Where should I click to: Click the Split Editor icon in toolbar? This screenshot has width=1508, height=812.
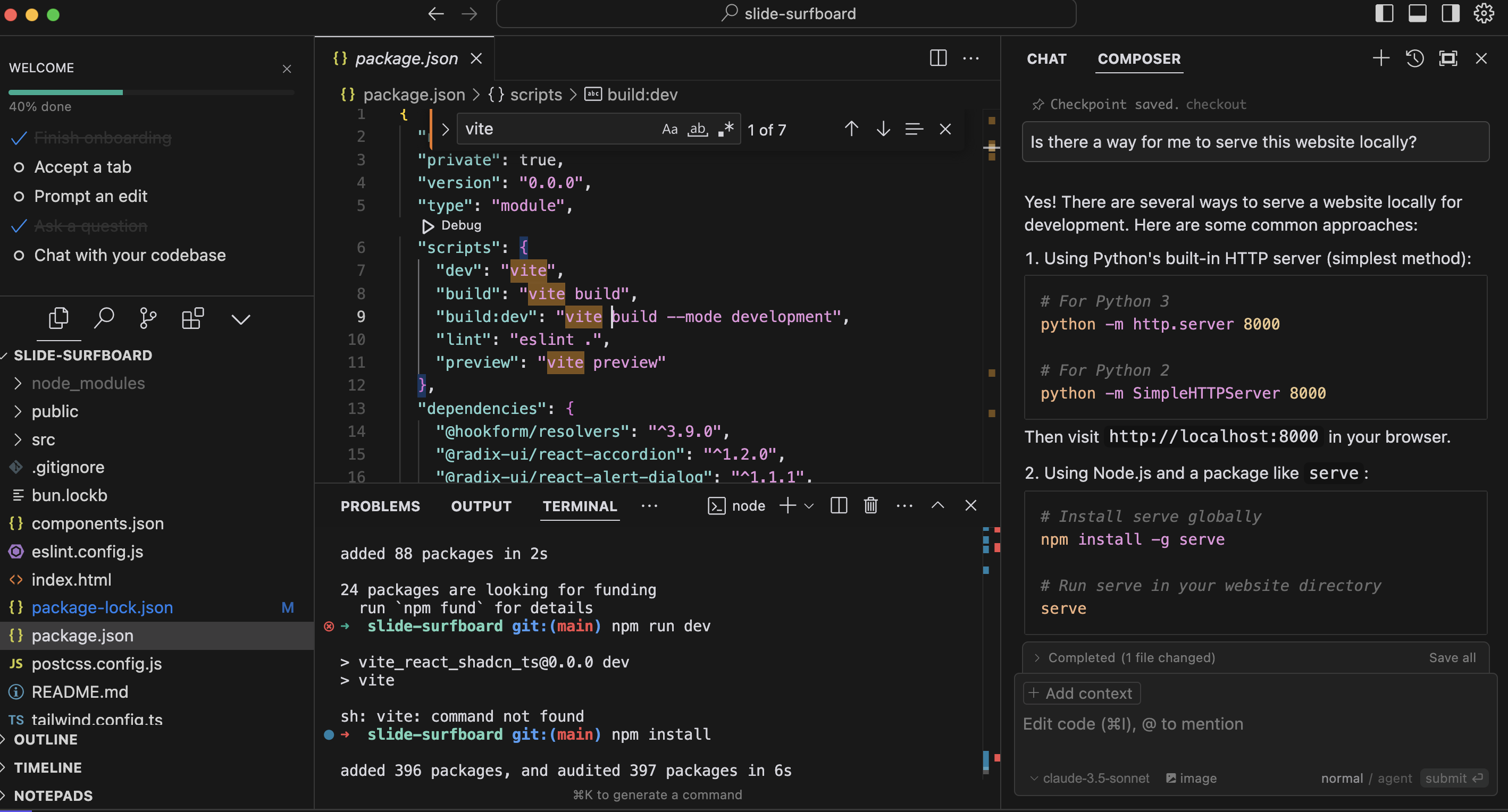point(938,57)
